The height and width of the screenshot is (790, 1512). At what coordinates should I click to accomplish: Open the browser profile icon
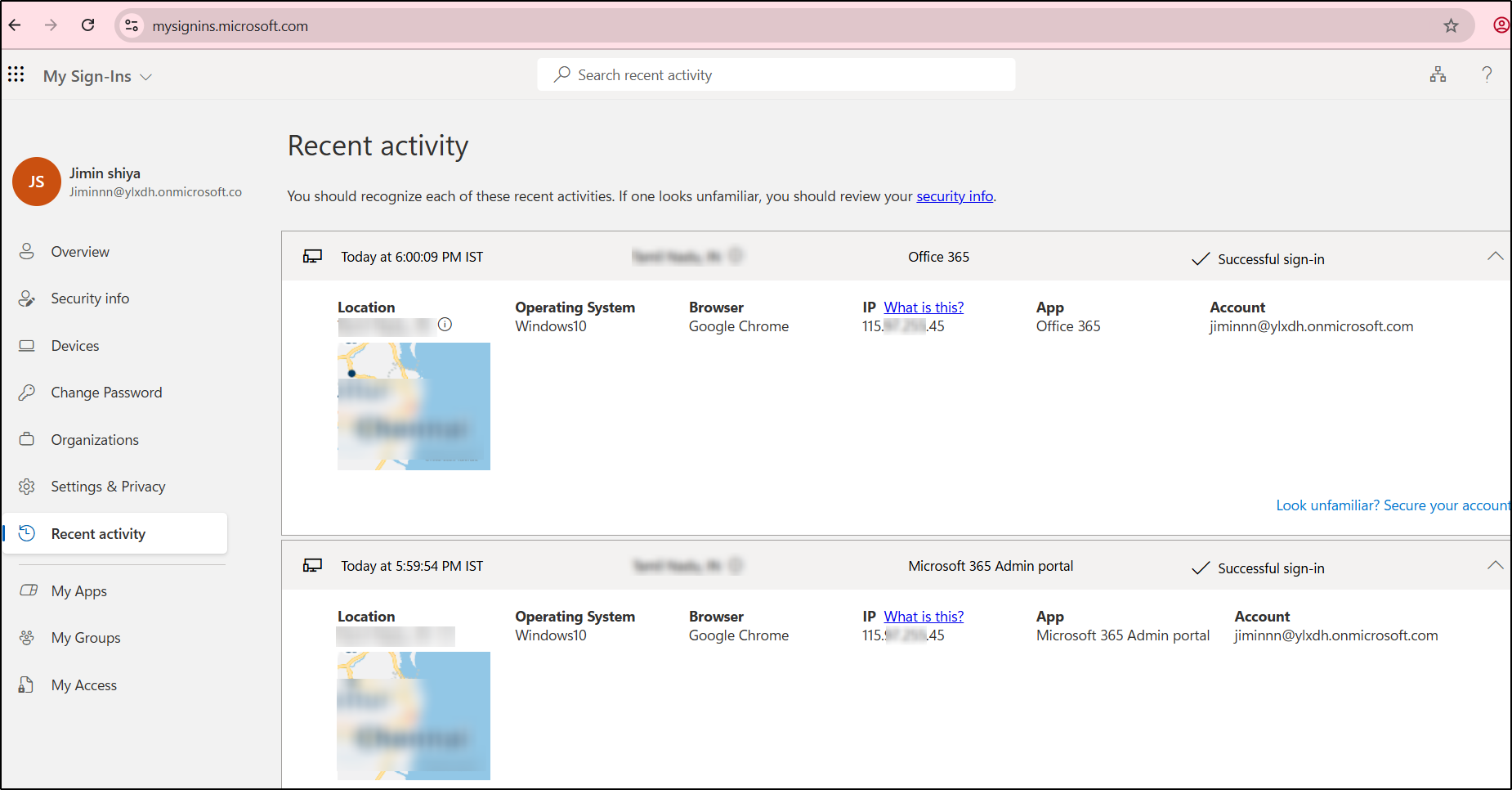coord(1501,25)
